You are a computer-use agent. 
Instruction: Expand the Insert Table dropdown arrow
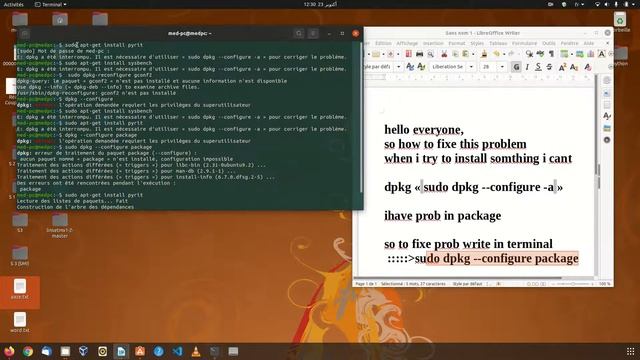[571, 54]
